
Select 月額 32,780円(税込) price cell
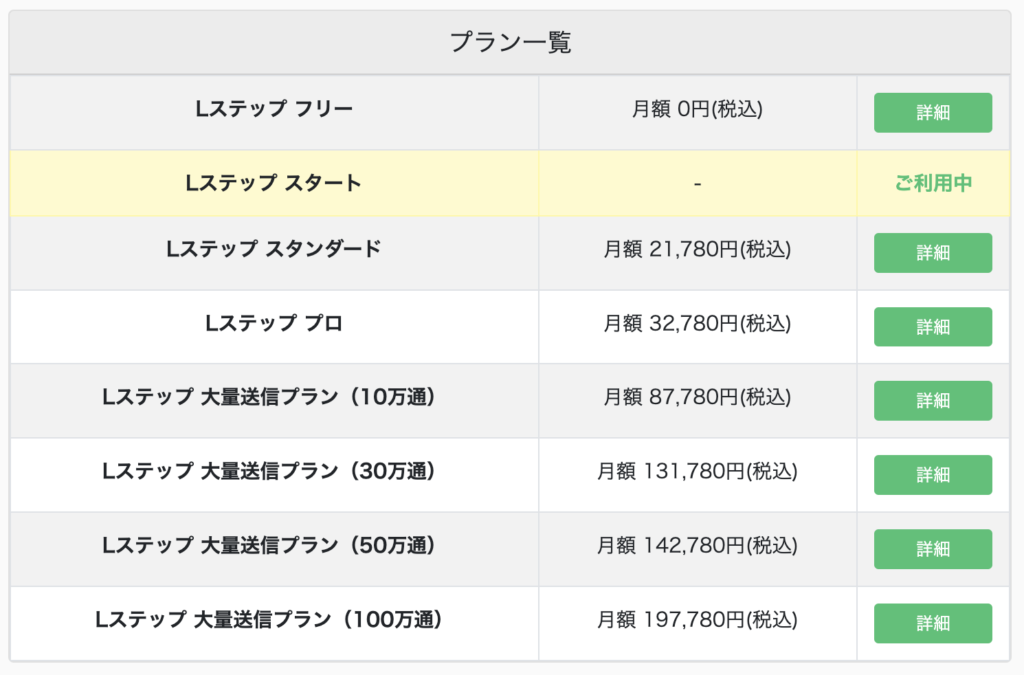(697, 323)
